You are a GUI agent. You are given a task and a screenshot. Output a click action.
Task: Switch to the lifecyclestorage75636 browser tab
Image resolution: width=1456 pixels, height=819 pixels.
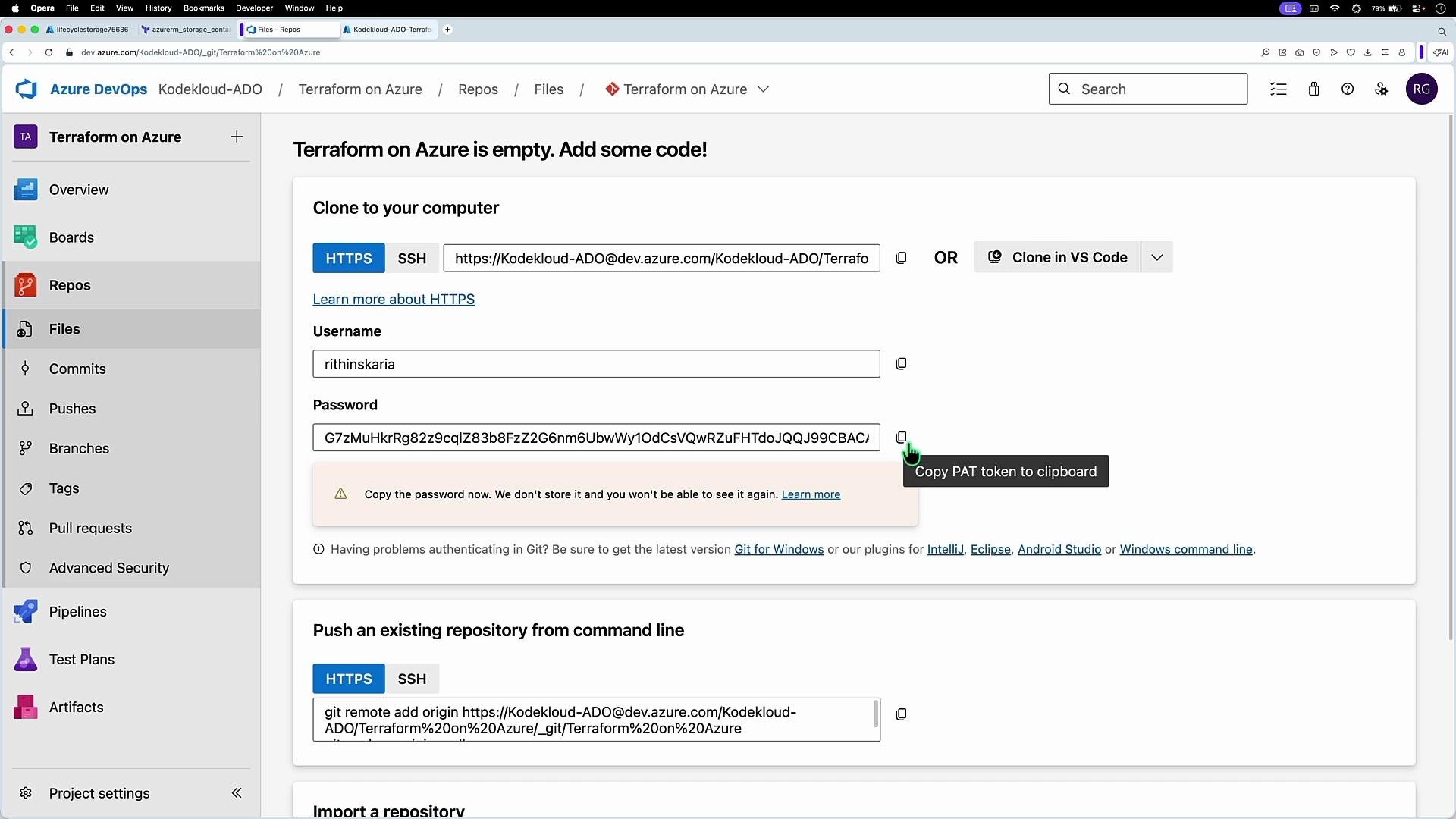coord(91,30)
